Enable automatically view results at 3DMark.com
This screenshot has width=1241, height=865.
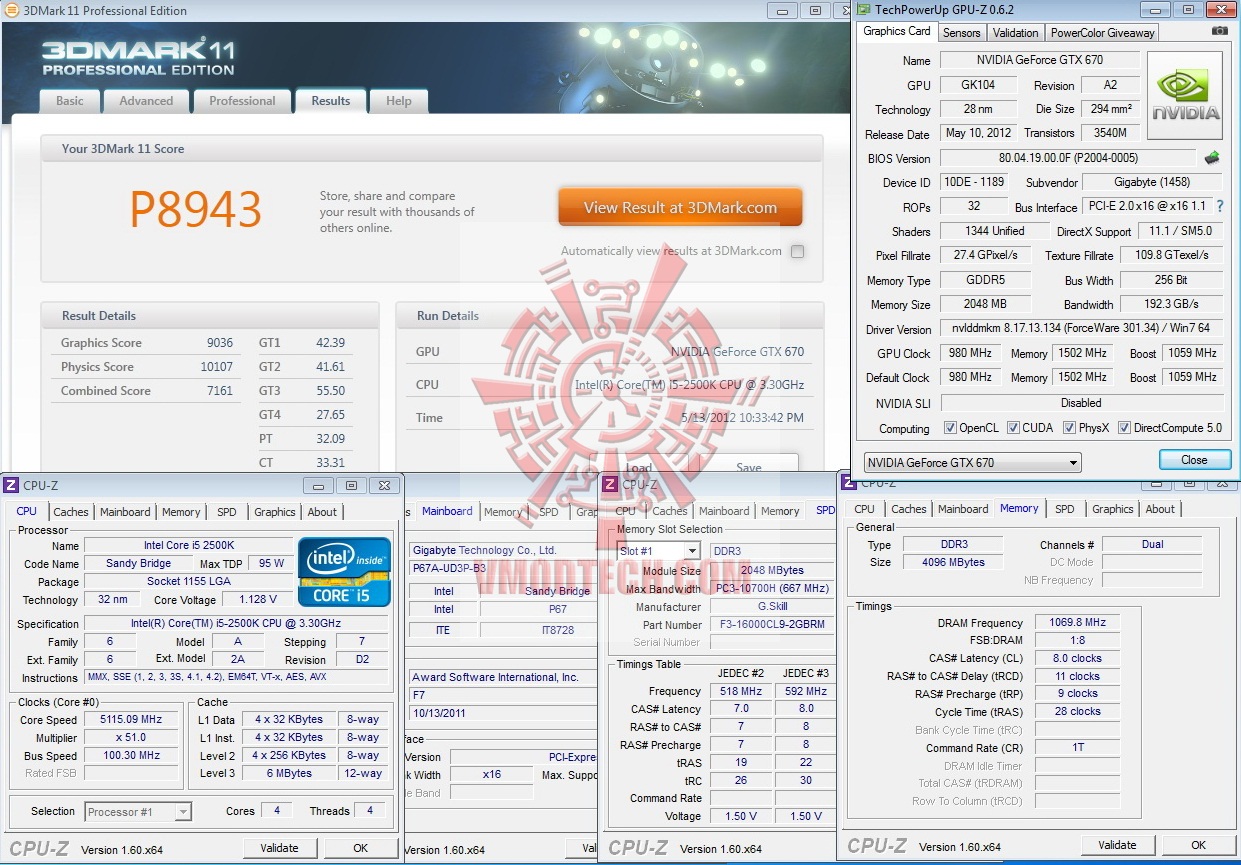tap(797, 252)
